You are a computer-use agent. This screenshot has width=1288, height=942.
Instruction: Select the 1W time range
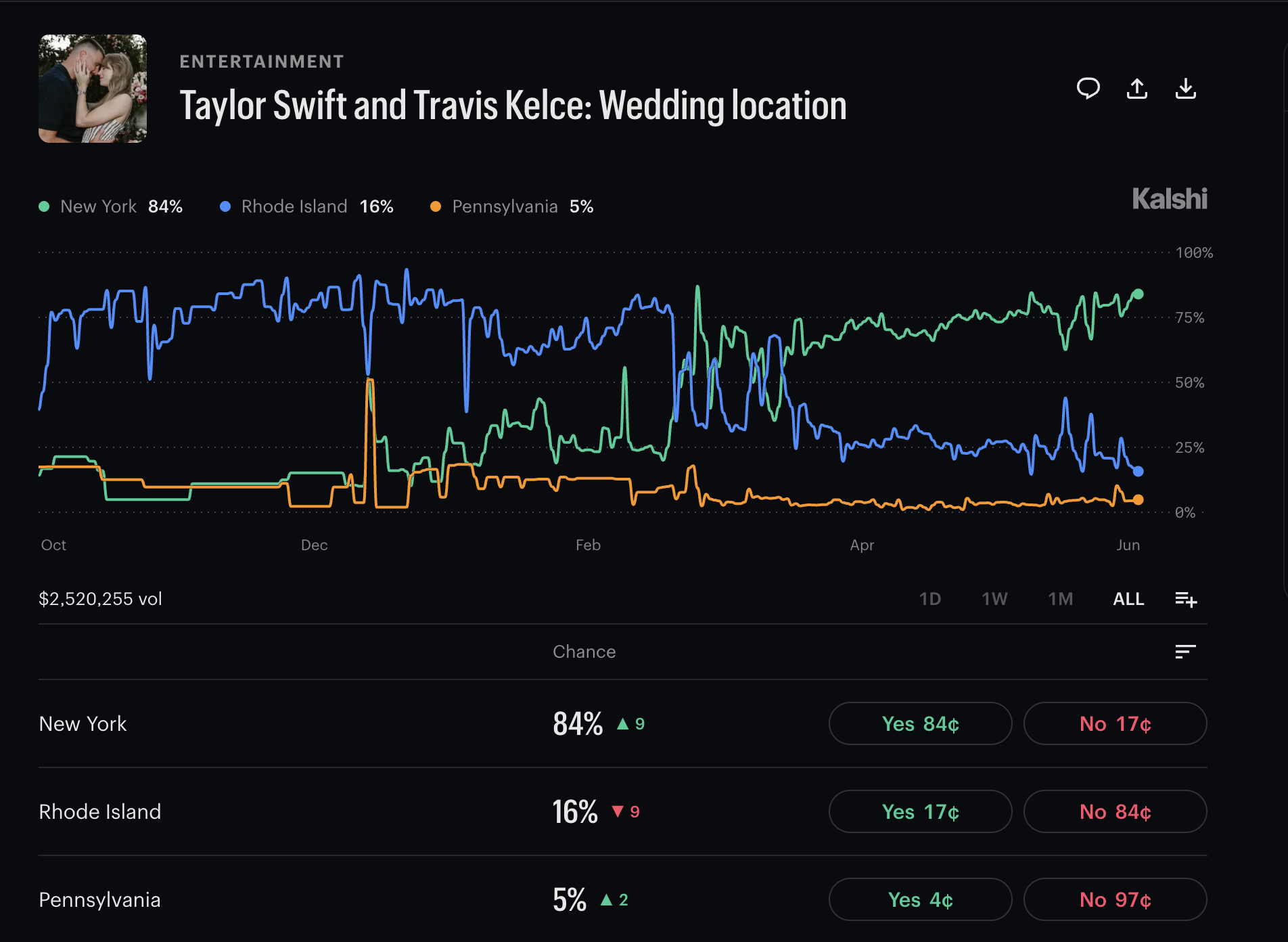994,599
